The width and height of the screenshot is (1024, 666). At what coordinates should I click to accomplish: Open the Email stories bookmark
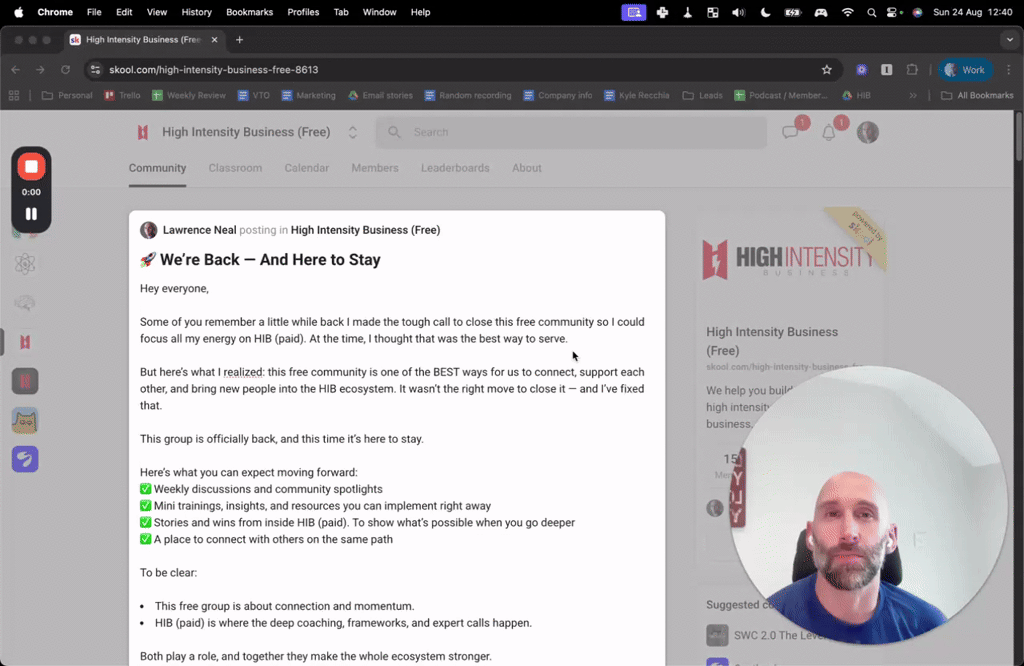[x=380, y=95]
